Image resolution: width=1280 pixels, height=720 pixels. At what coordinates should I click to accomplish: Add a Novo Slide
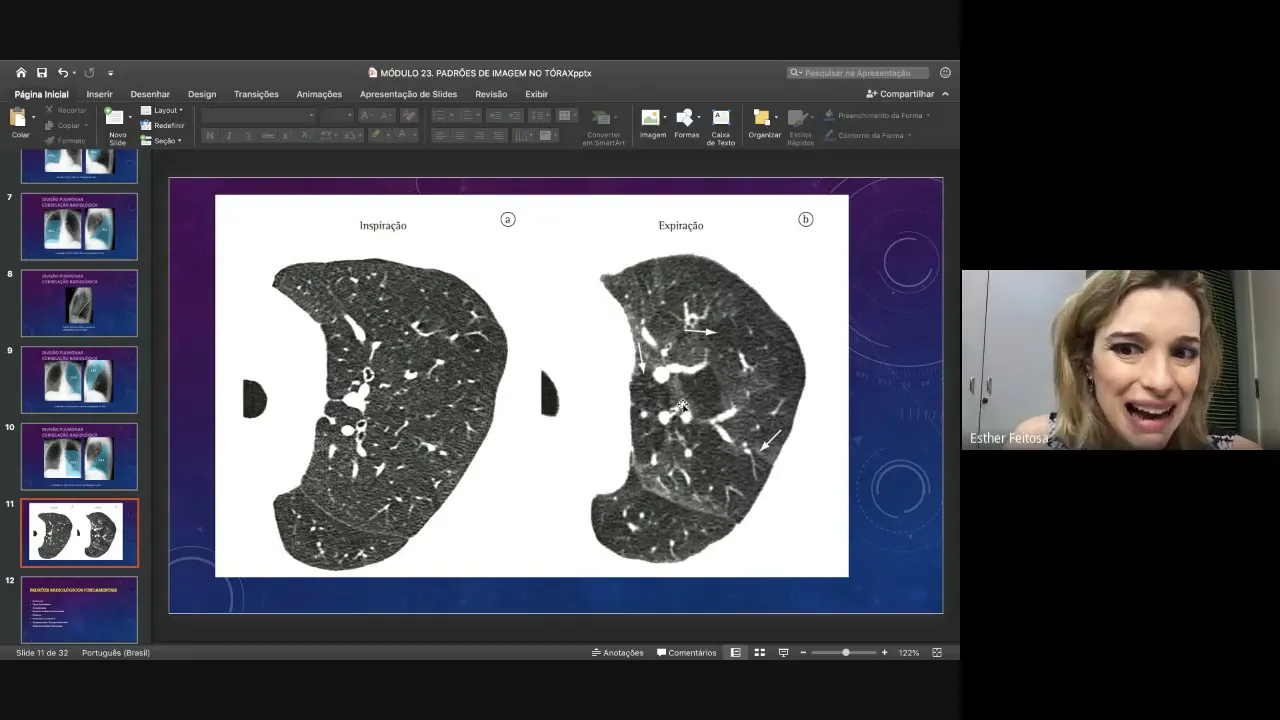(117, 126)
